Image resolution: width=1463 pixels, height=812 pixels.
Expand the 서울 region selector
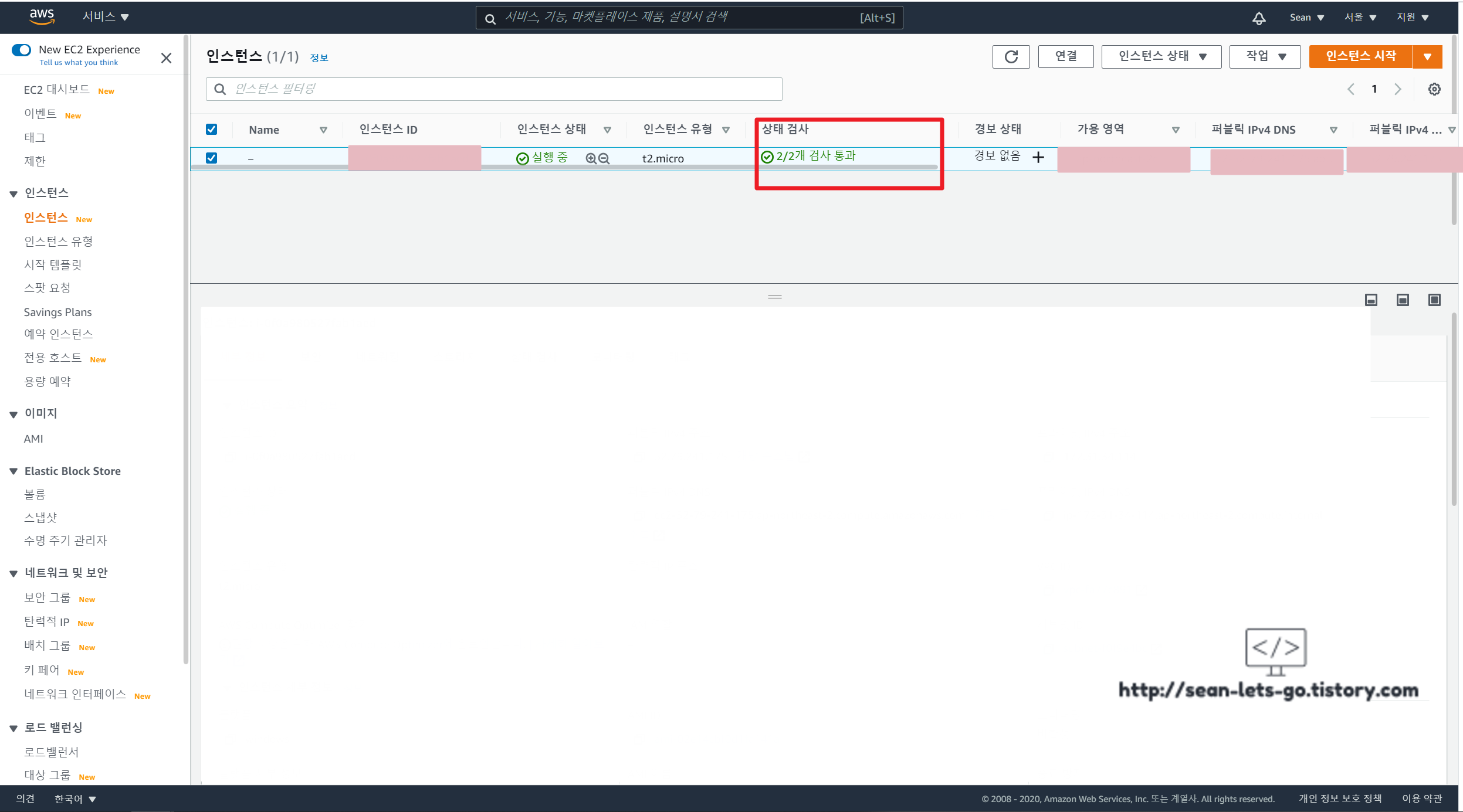(1360, 18)
